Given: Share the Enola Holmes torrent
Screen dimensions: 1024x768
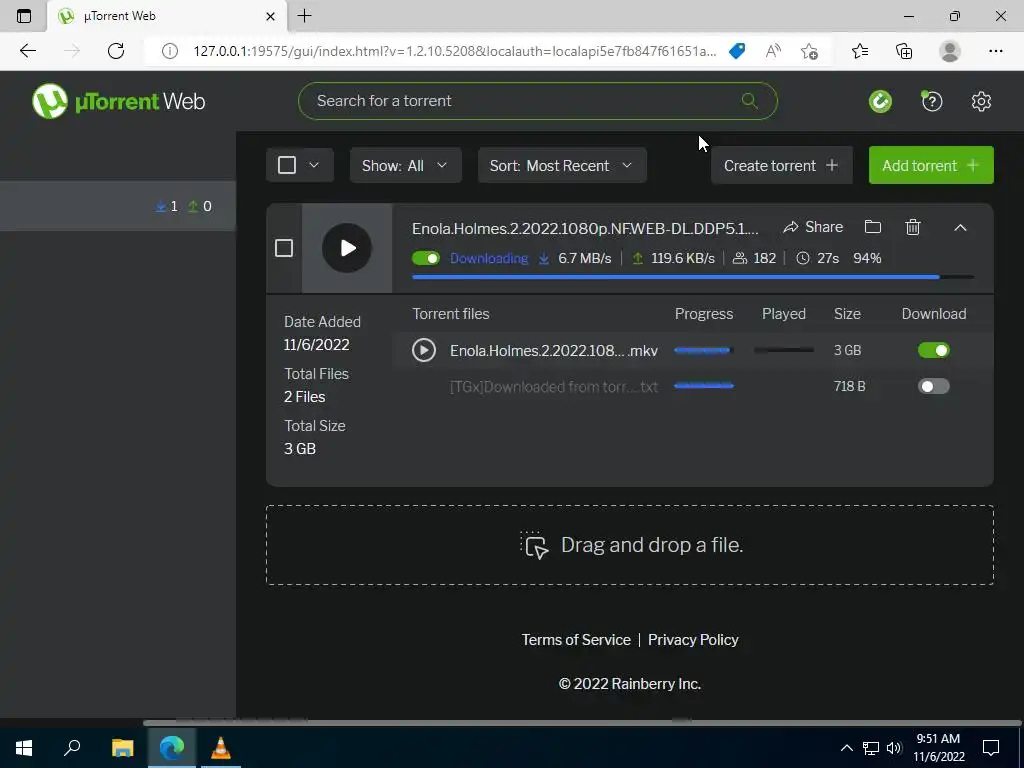Looking at the screenshot, I should 813,227.
